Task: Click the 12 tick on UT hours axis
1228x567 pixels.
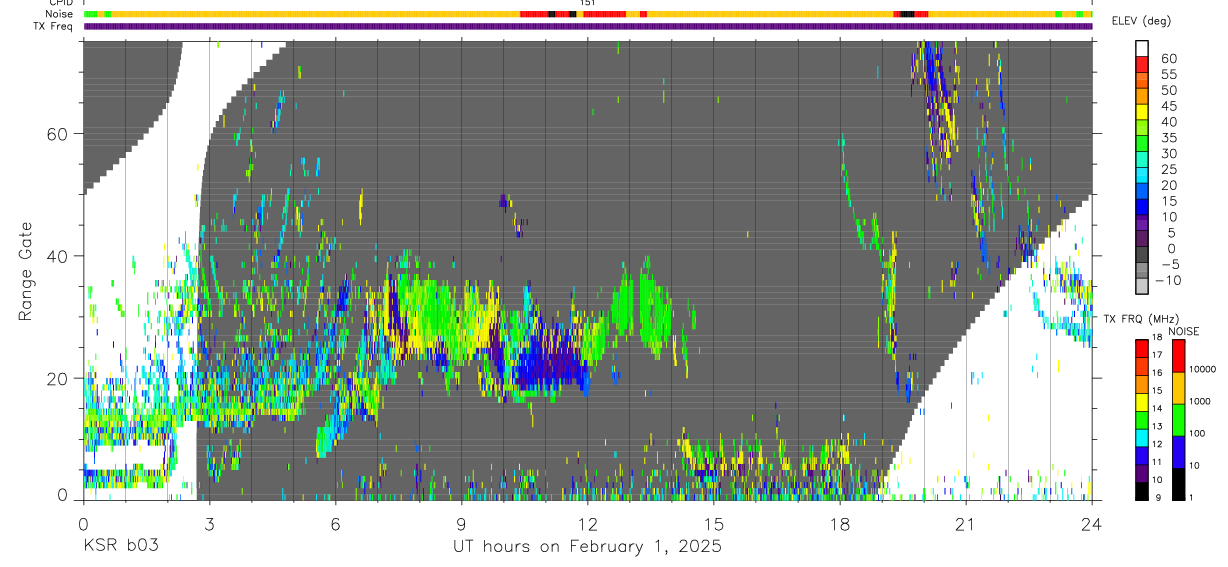Action: 588,522
